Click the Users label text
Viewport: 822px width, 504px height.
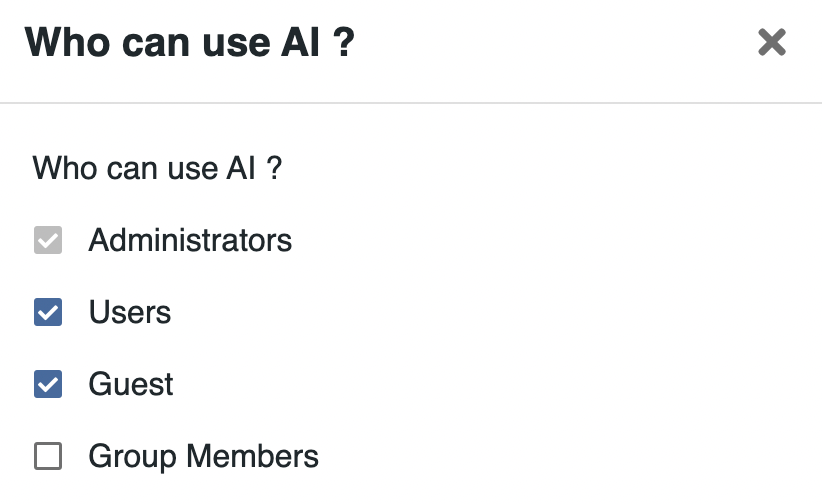(130, 313)
